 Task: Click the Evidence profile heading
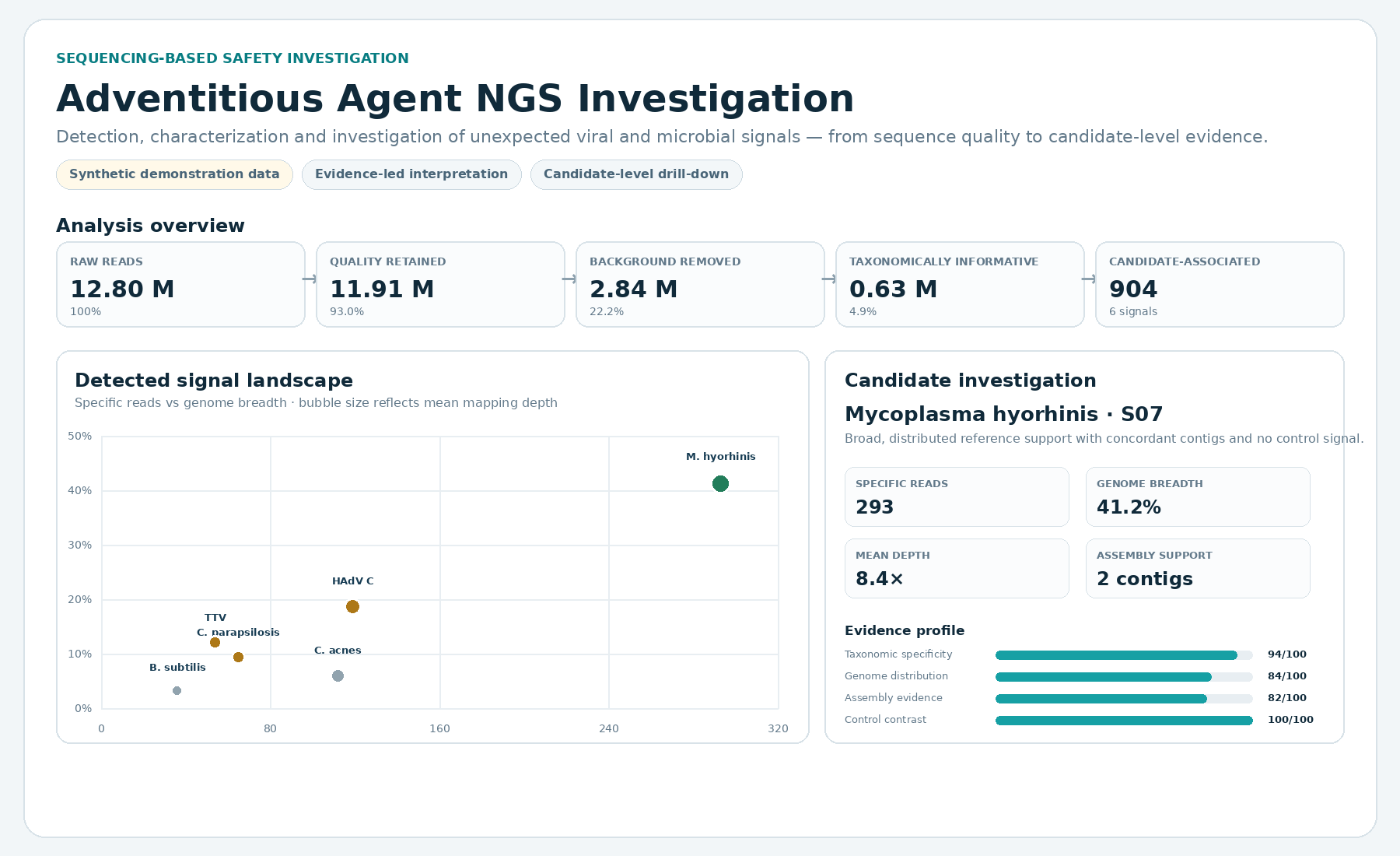(905, 630)
